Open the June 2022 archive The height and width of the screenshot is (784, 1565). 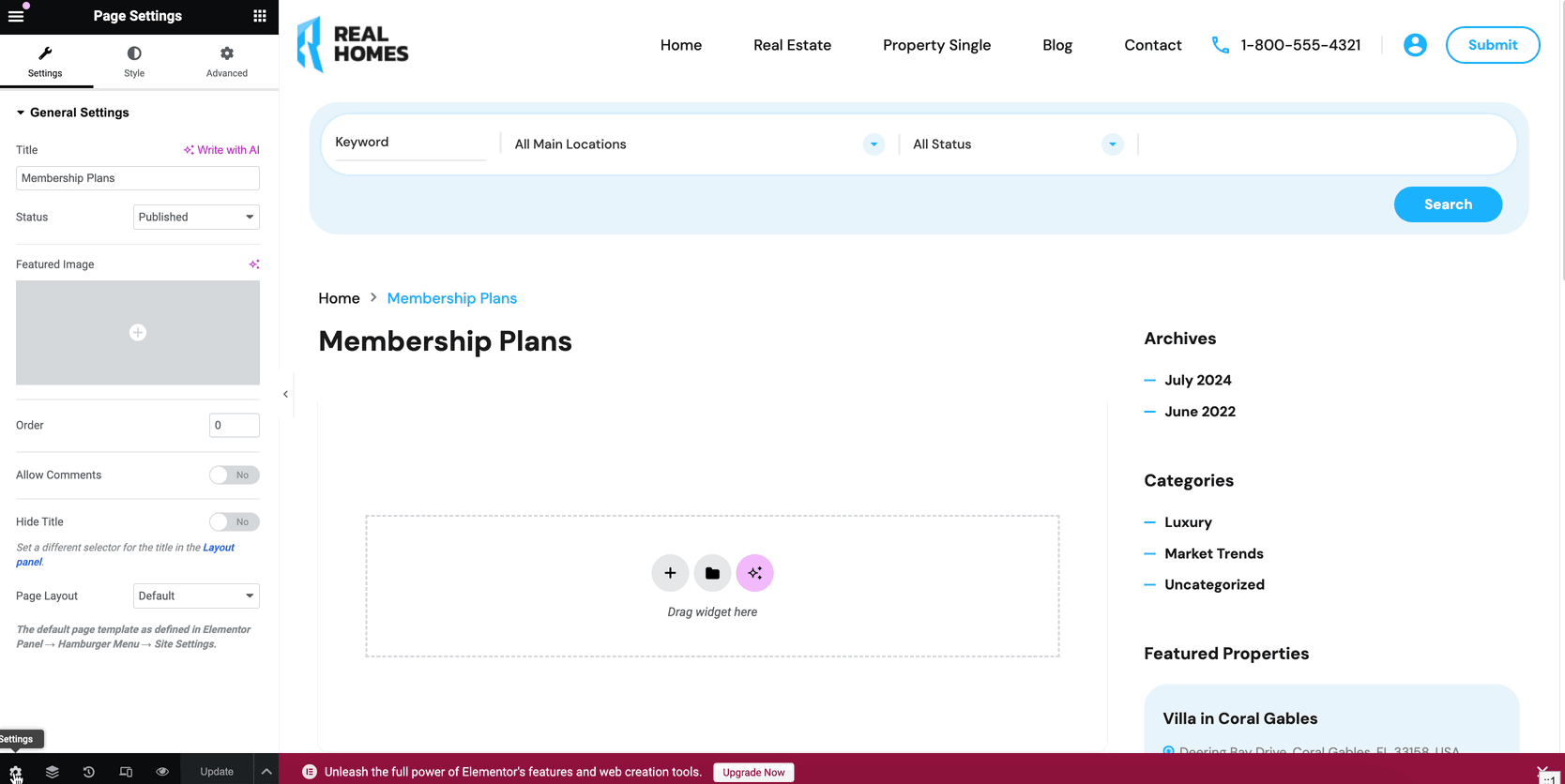click(1200, 412)
